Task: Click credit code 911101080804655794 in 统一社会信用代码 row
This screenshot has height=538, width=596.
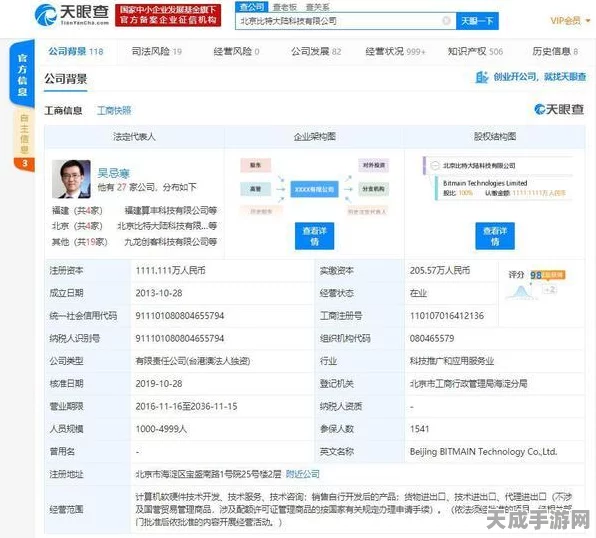Action: tap(180, 316)
